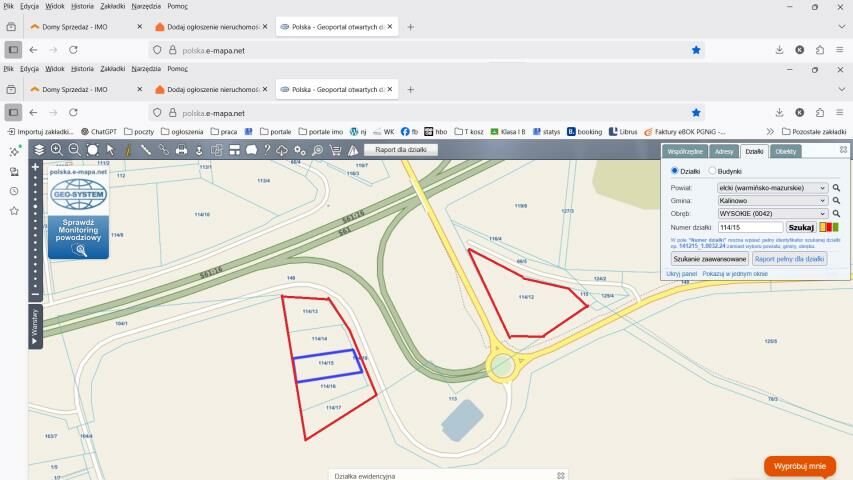The height and width of the screenshot is (480, 853).
Task: Bookmark page with the star icon
Action: pyautogui.click(x=697, y=113)
